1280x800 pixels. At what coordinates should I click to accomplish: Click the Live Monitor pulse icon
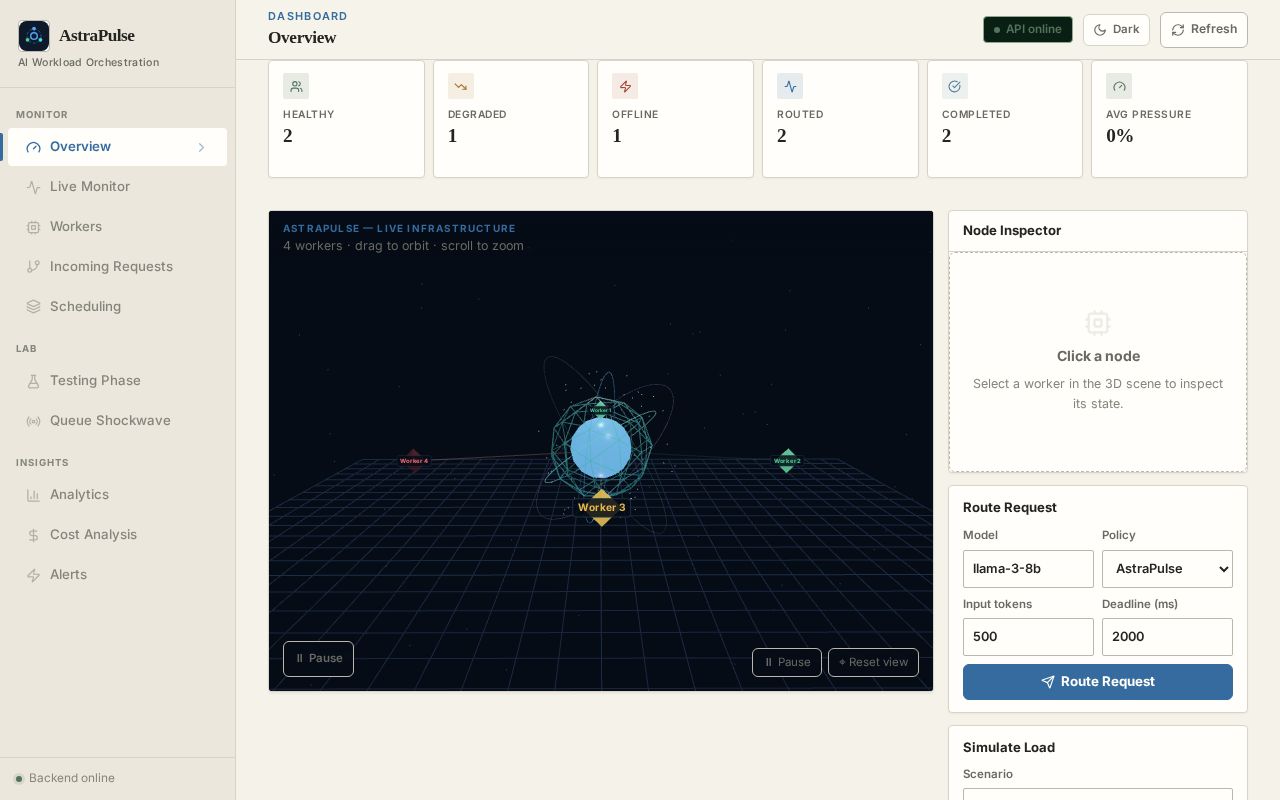pyautogui.click(x=33, y=187)
